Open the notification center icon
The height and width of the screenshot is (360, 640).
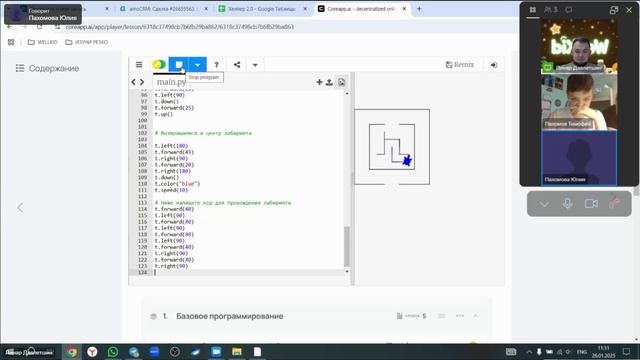[626, 351]
